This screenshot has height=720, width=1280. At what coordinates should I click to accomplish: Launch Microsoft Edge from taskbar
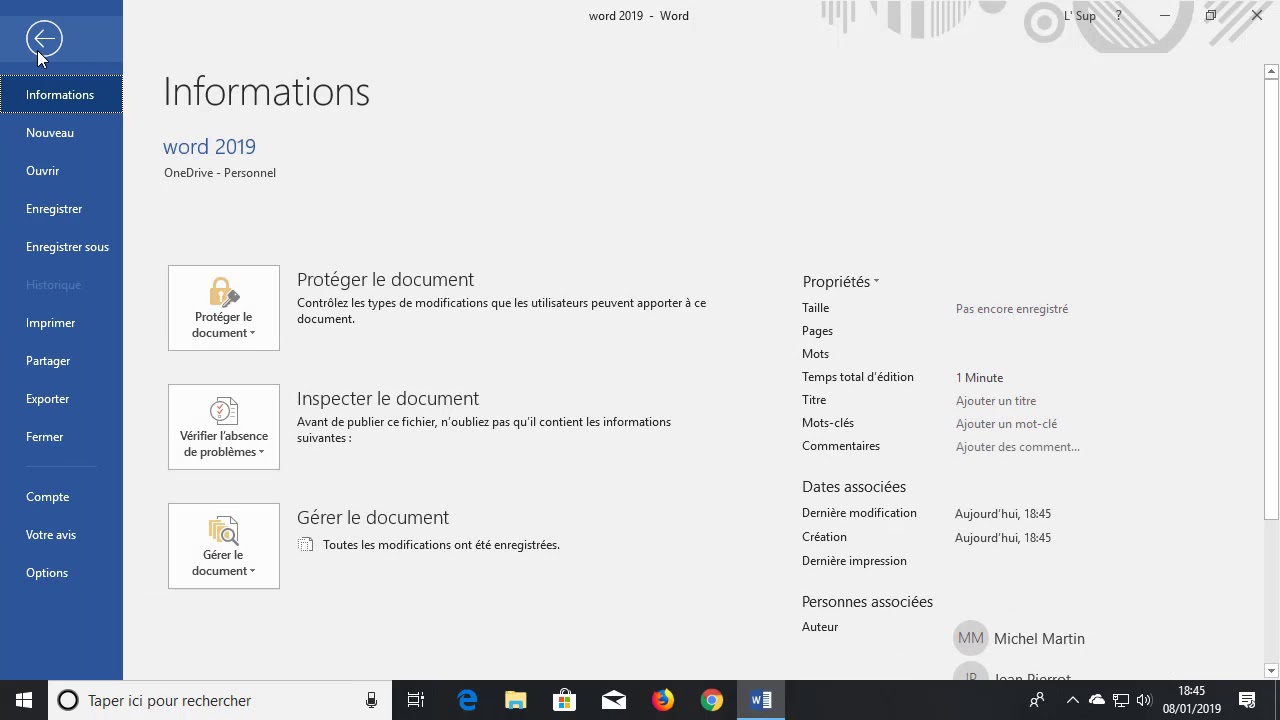(x=467, y=701)
